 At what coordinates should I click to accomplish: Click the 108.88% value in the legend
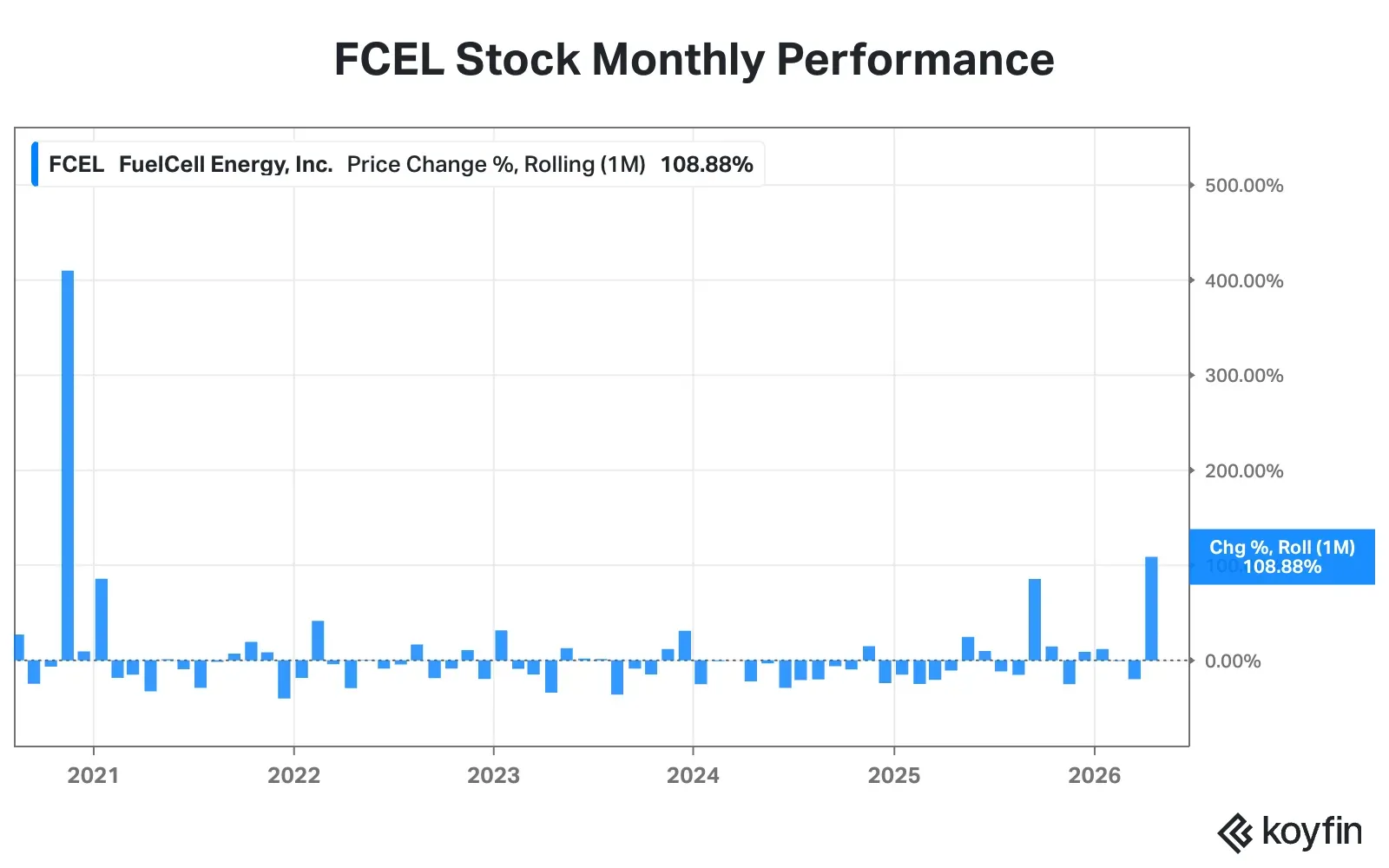707,164
